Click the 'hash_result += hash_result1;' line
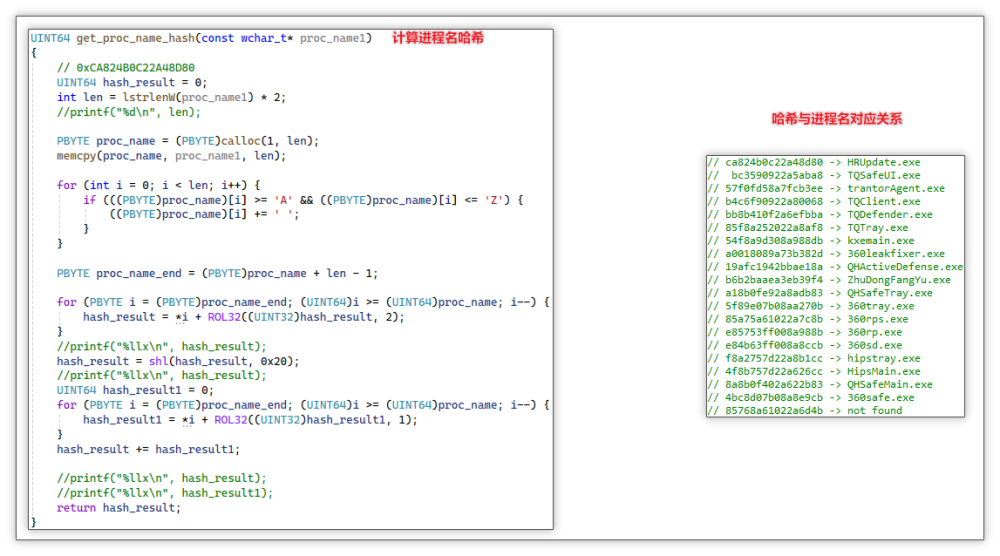The image size is (1000, 556). [148, 449]
